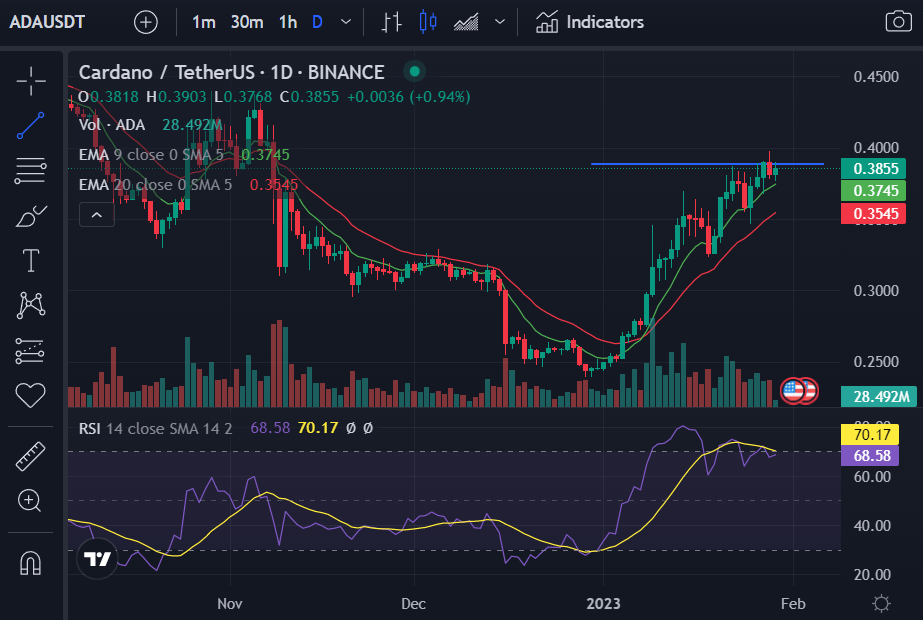Viewport: 924px width, 620px height.
Task: Click the 28.492M volume axis label
Action: coord(881,397)
